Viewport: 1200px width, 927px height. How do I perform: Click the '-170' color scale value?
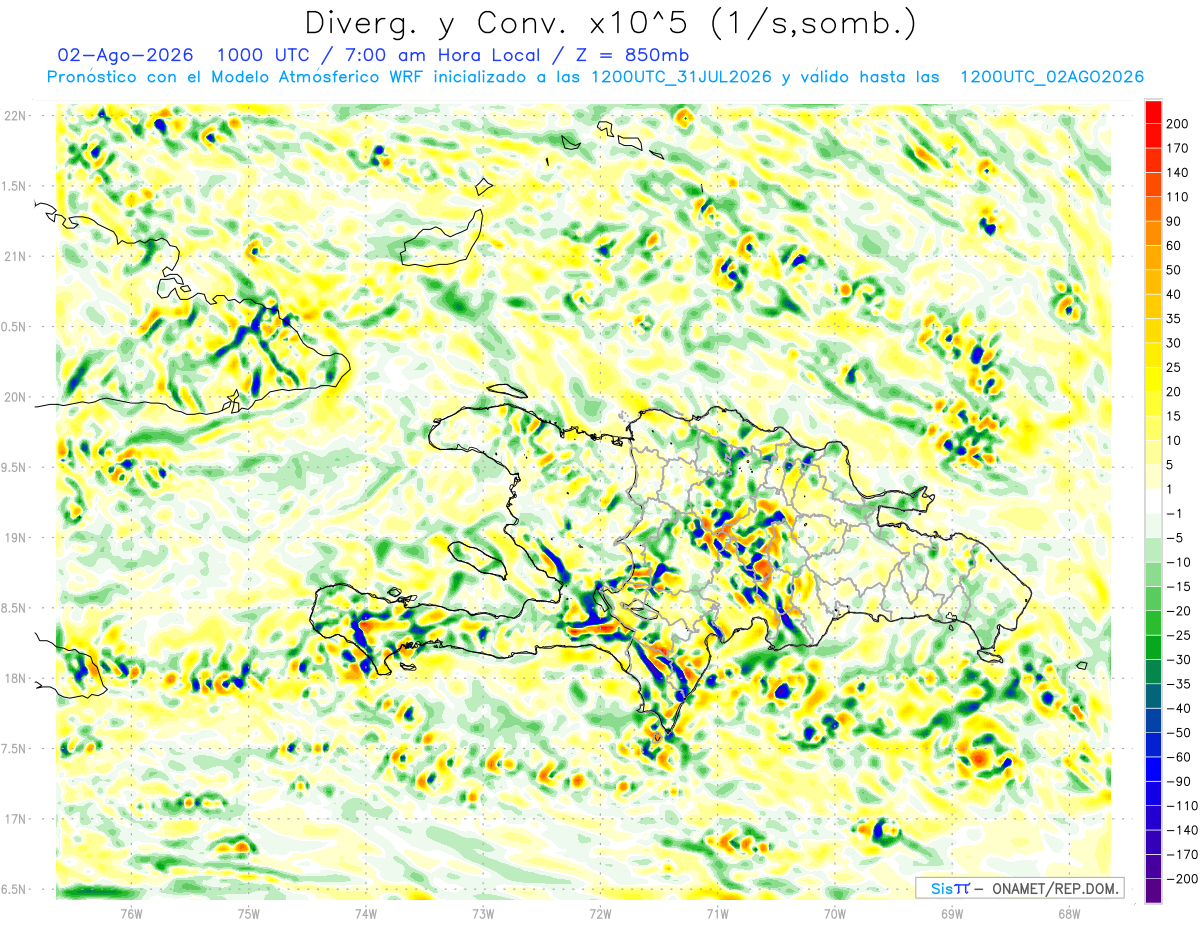point(1182,855)
